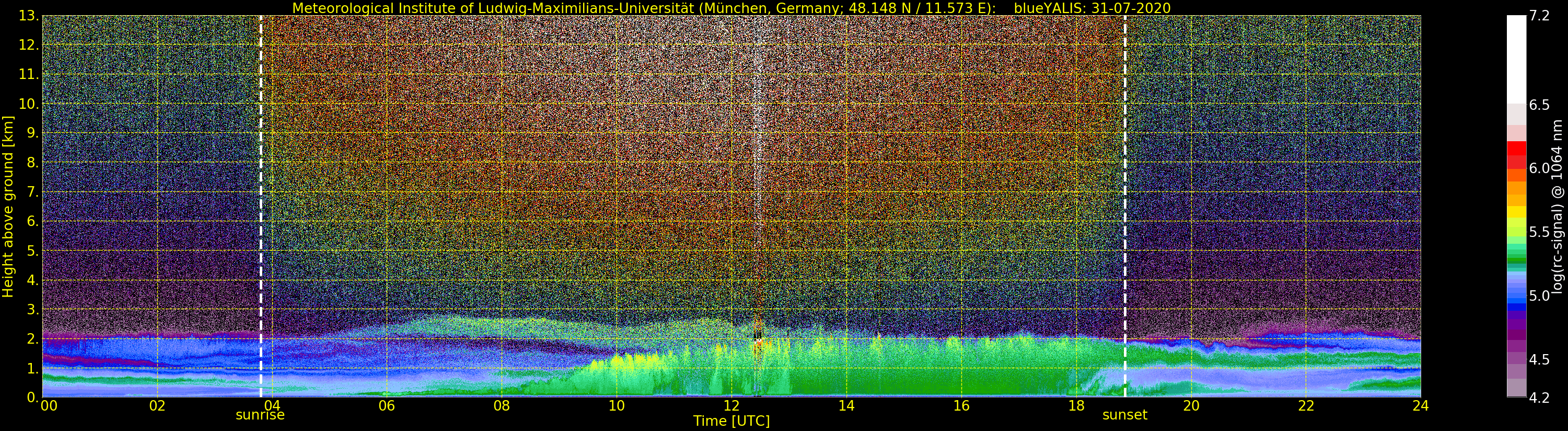The width and height of the screenshot is (1568, 431).
Task: Click the "6." height axis tick label
Action: [x=32, y=221]
